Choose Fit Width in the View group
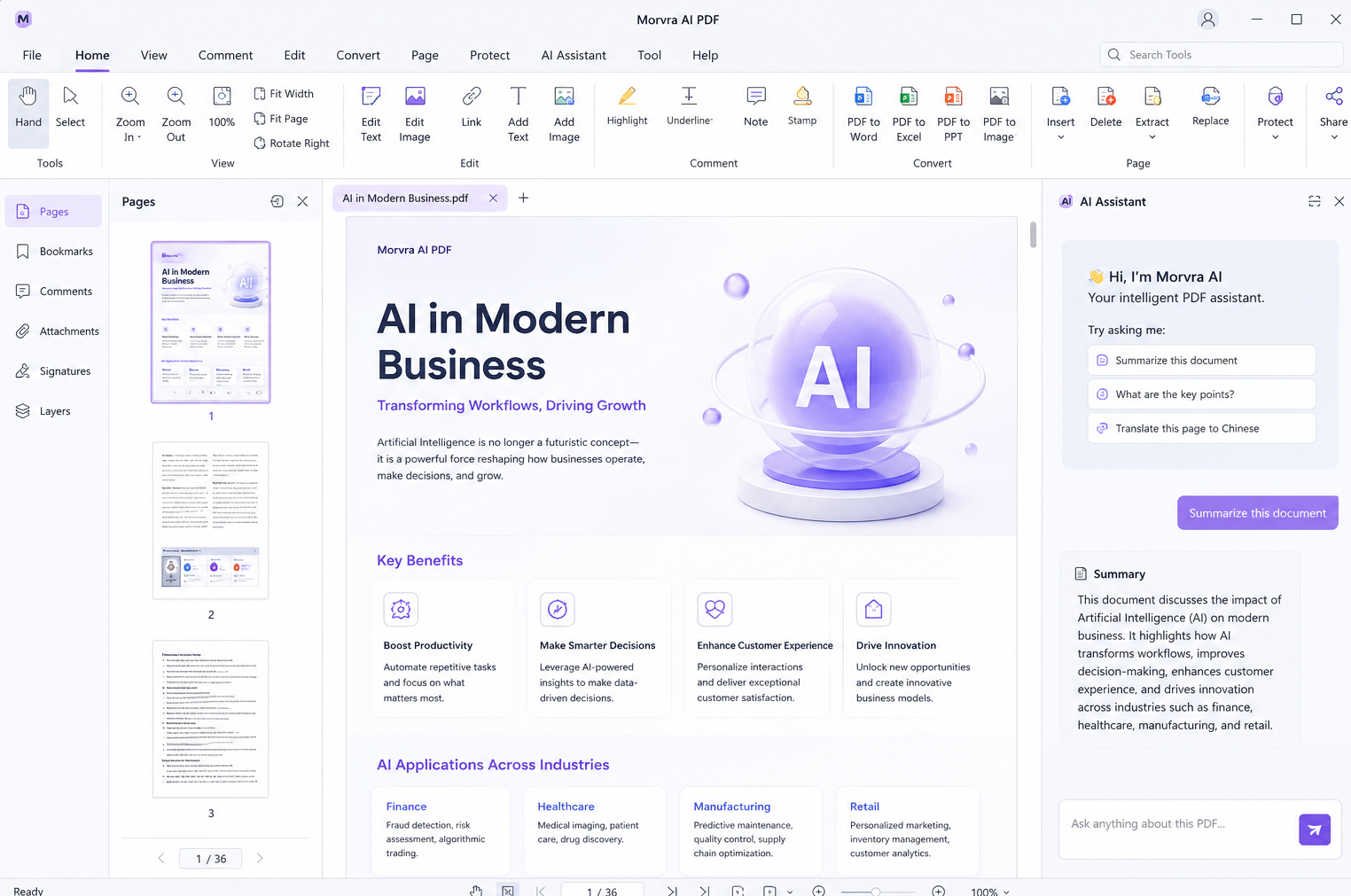The width and height of the screenshot is (1351, 896). 284,93
